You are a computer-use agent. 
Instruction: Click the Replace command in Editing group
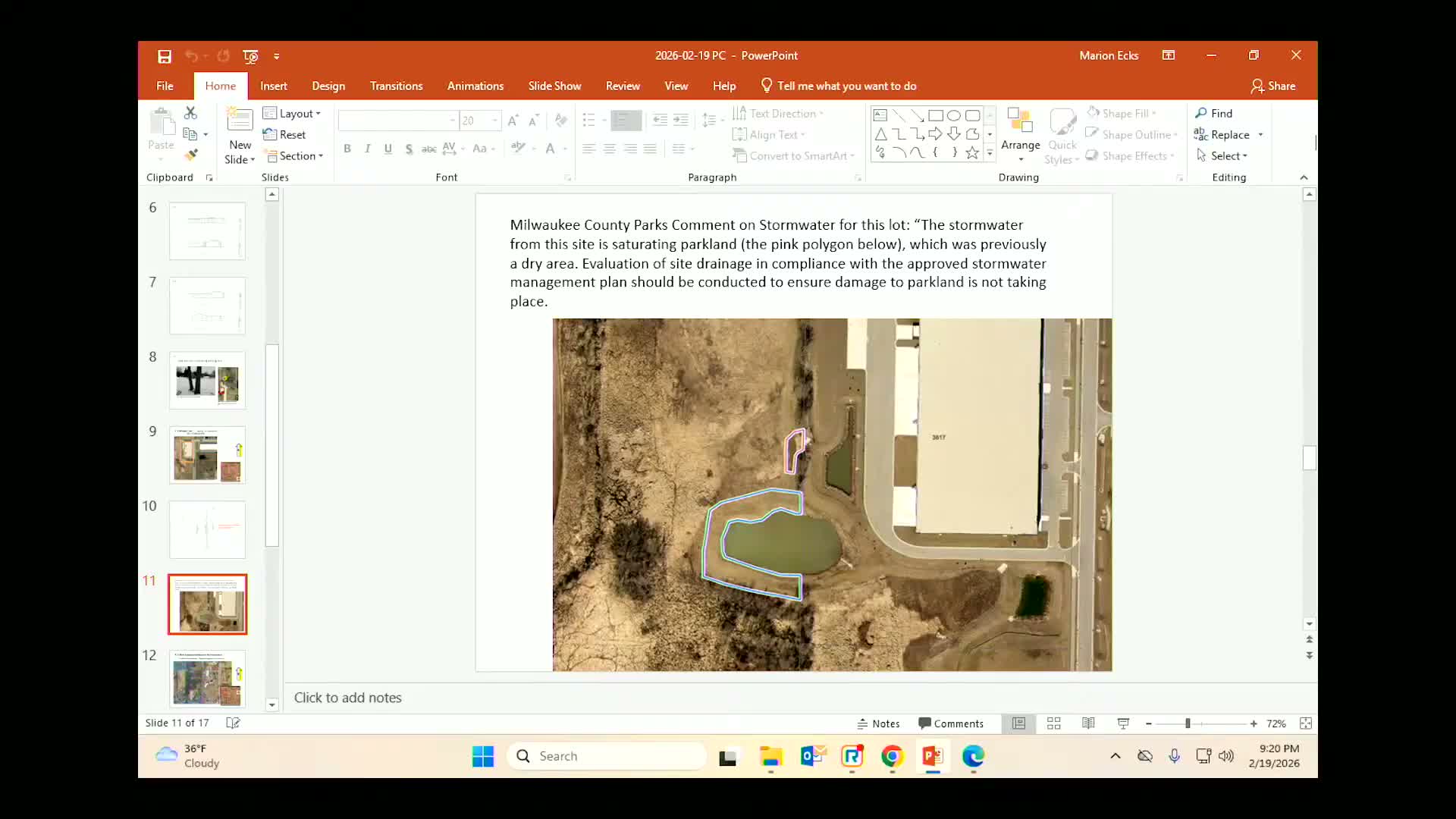pyautogui.click(x=1228, y=134)
